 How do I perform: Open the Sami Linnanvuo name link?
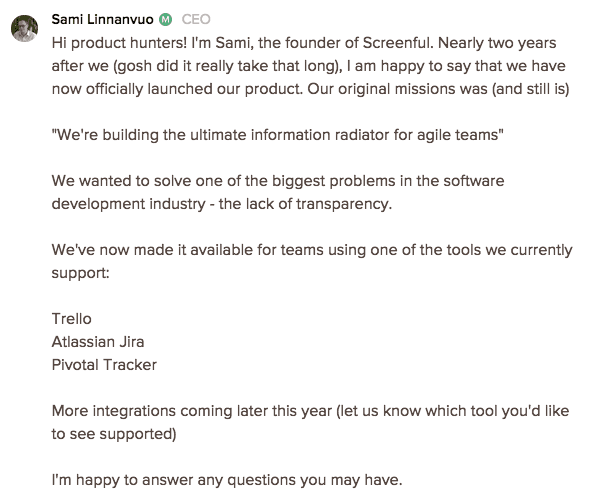[102, 19]
